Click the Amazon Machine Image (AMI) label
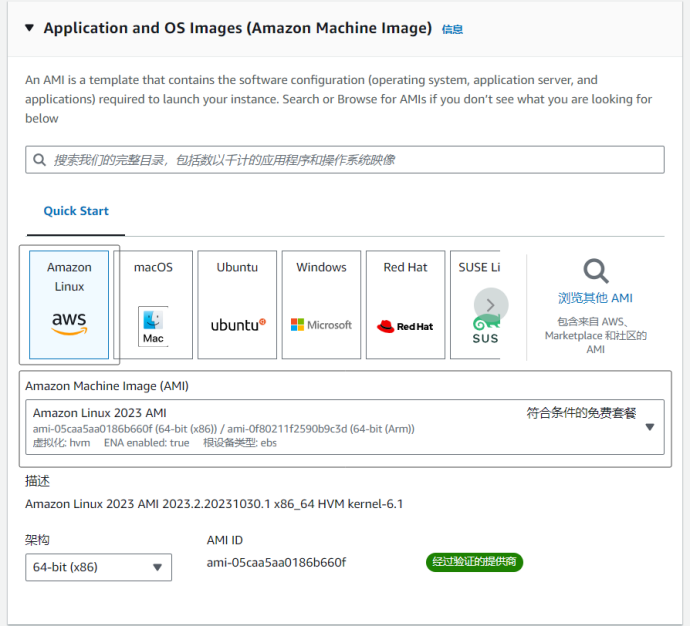The height and width of the screenshot is (627, 690). (x=107, y=386)
